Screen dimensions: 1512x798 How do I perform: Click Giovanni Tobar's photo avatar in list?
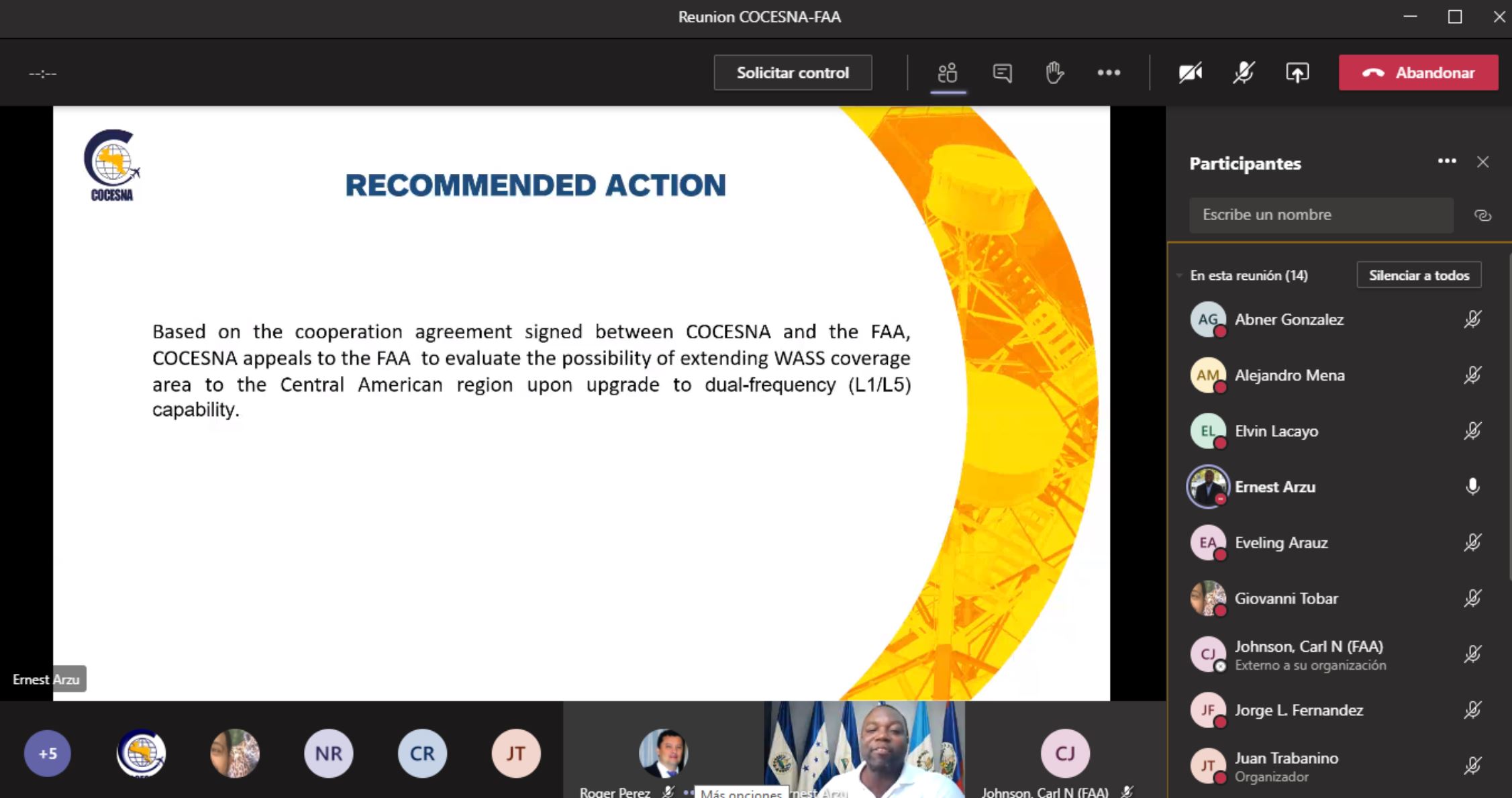pyautogui.click(x=1208, y=598)
